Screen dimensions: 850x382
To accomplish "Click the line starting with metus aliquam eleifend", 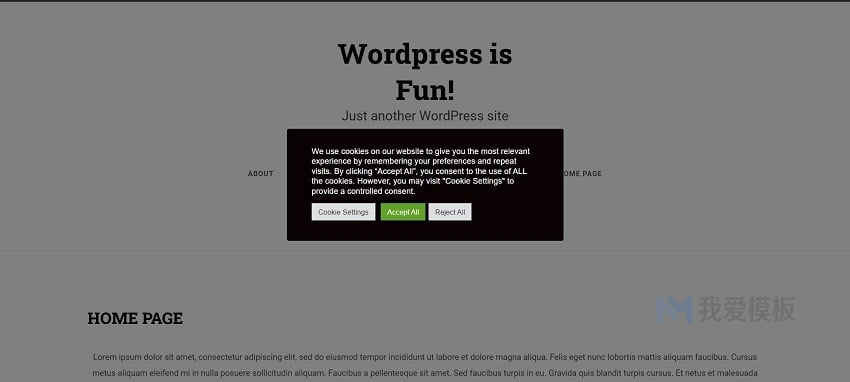I will point(425,373).
